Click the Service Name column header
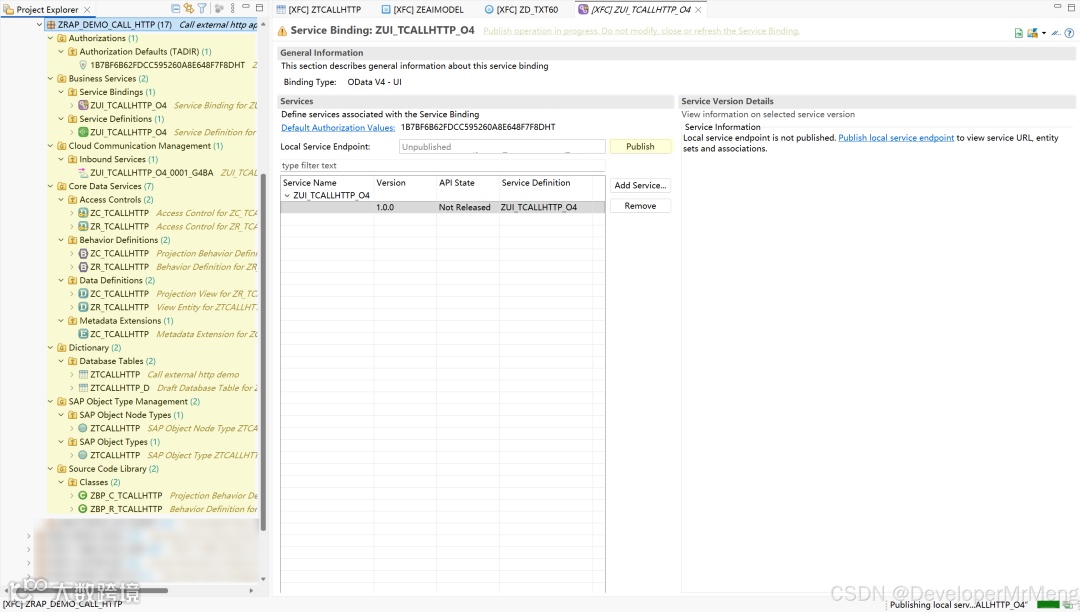This screenshot has width=1080, height=612. click(x=327, y=183)
